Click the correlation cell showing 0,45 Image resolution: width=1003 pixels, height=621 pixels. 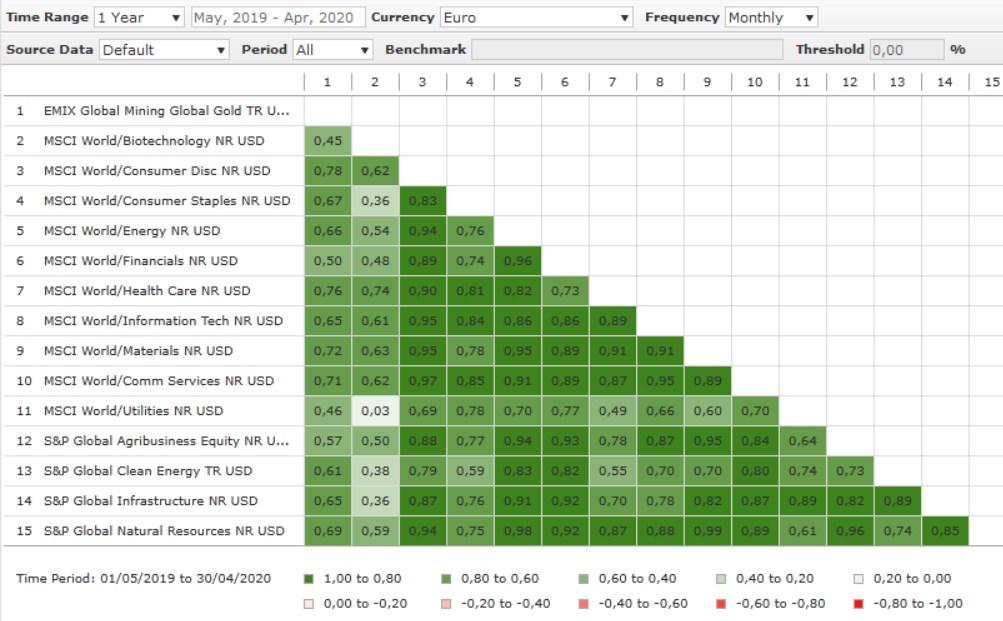pyautogui.click(x=328, y=141)
